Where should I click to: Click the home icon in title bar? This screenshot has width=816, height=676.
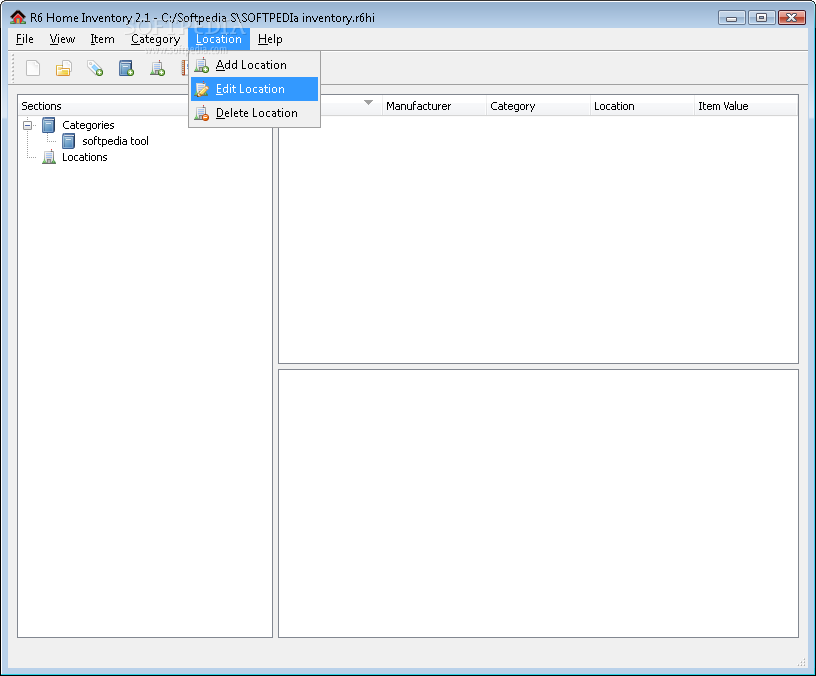point(18,17)
